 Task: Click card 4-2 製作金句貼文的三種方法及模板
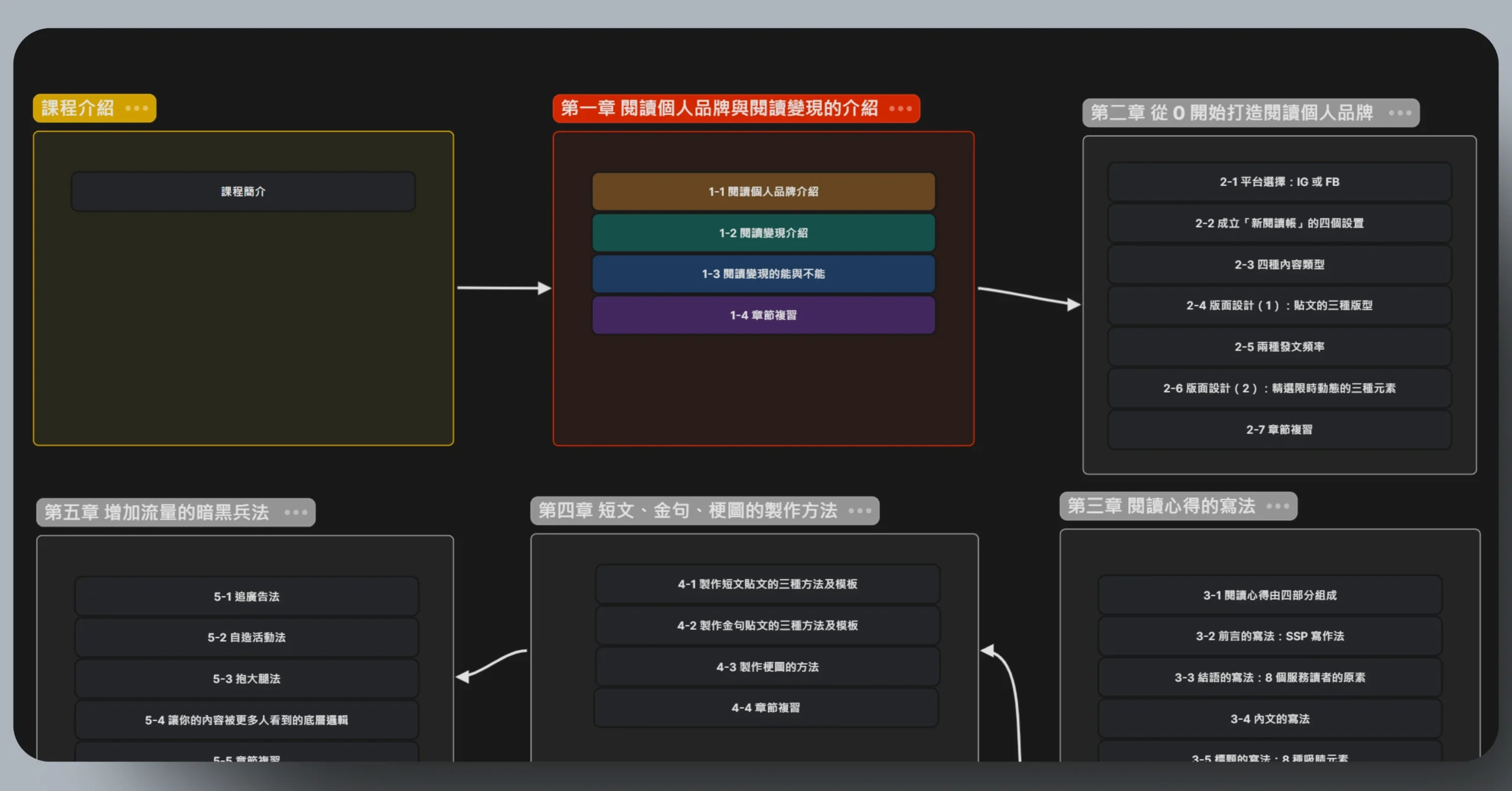pos(767,625)
